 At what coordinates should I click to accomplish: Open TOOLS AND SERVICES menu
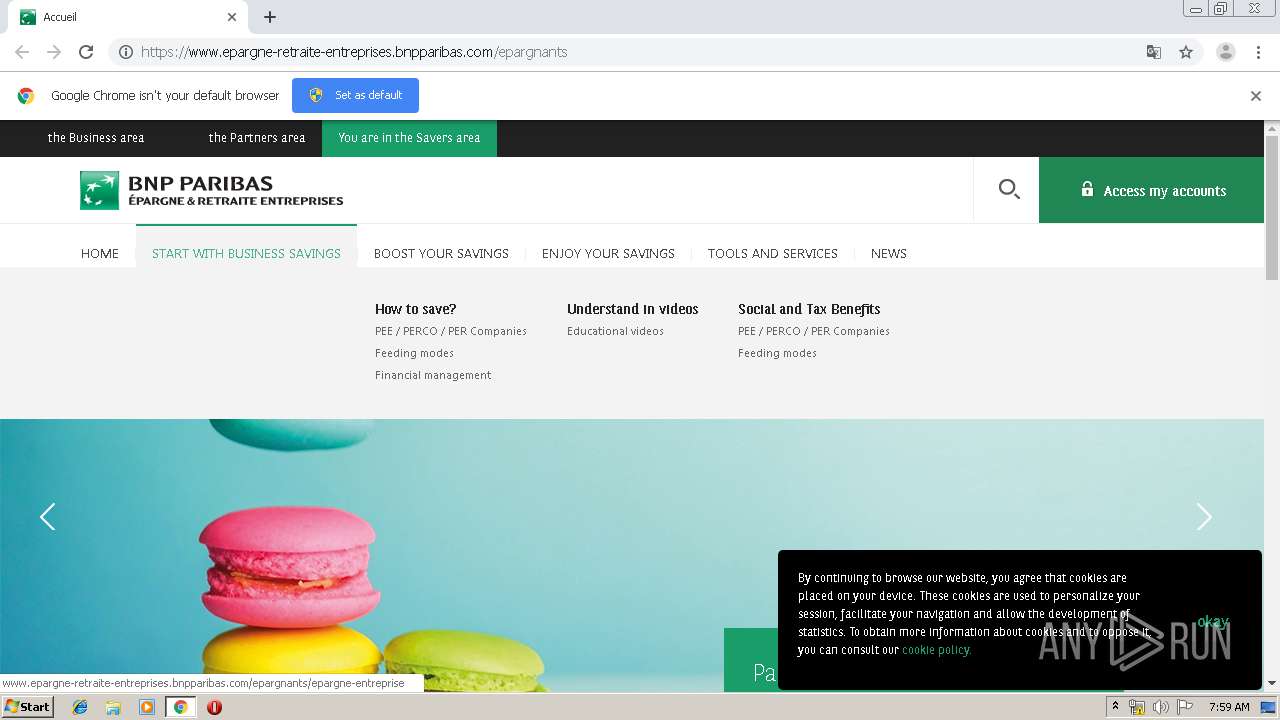coord(773,253)
